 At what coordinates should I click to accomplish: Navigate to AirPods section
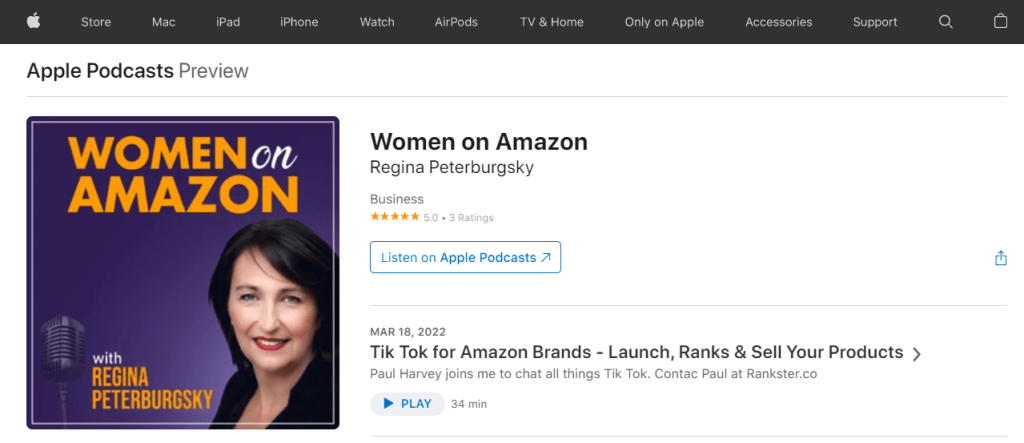(456, 22)
